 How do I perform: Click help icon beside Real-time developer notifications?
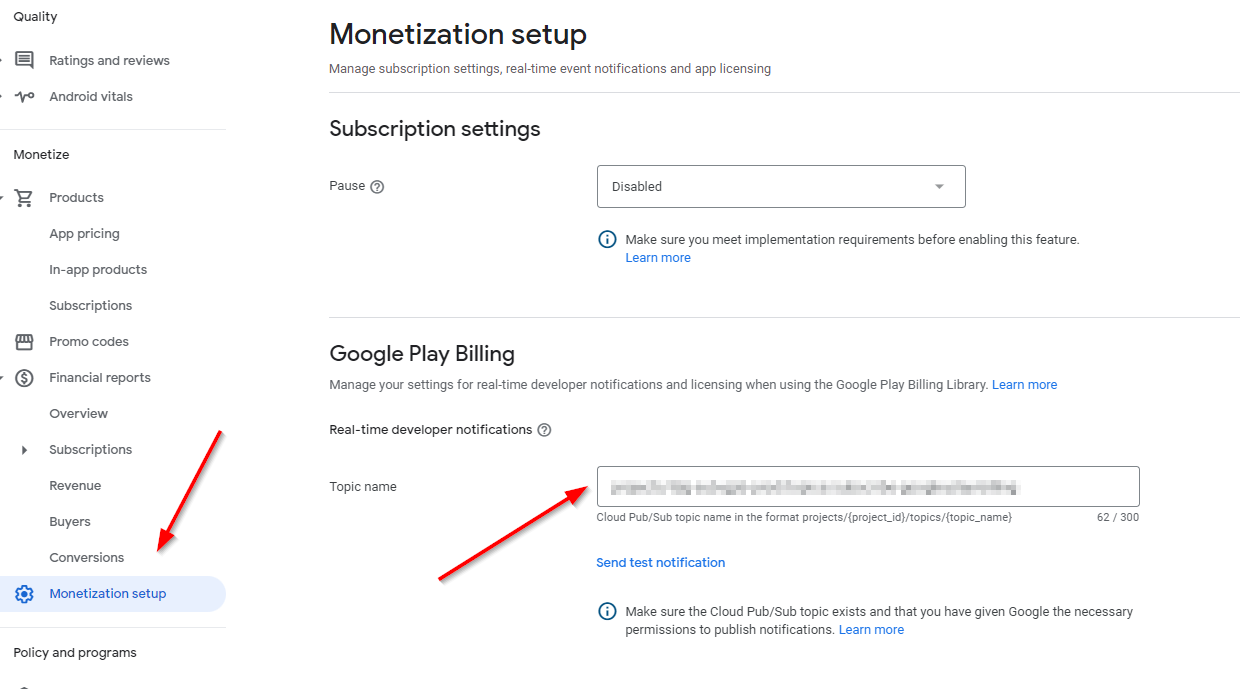click(544, 430)
